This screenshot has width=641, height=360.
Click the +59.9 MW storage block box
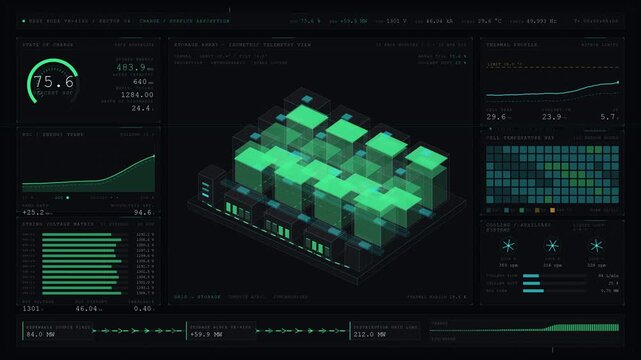pyautogui.click(x=221, y=331)
